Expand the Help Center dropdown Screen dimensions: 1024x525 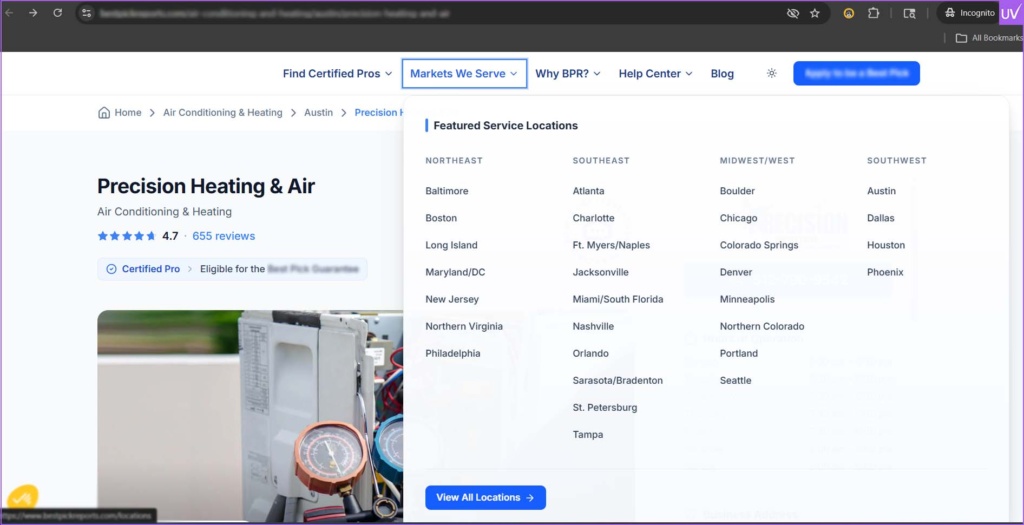(x=655, y=74)
